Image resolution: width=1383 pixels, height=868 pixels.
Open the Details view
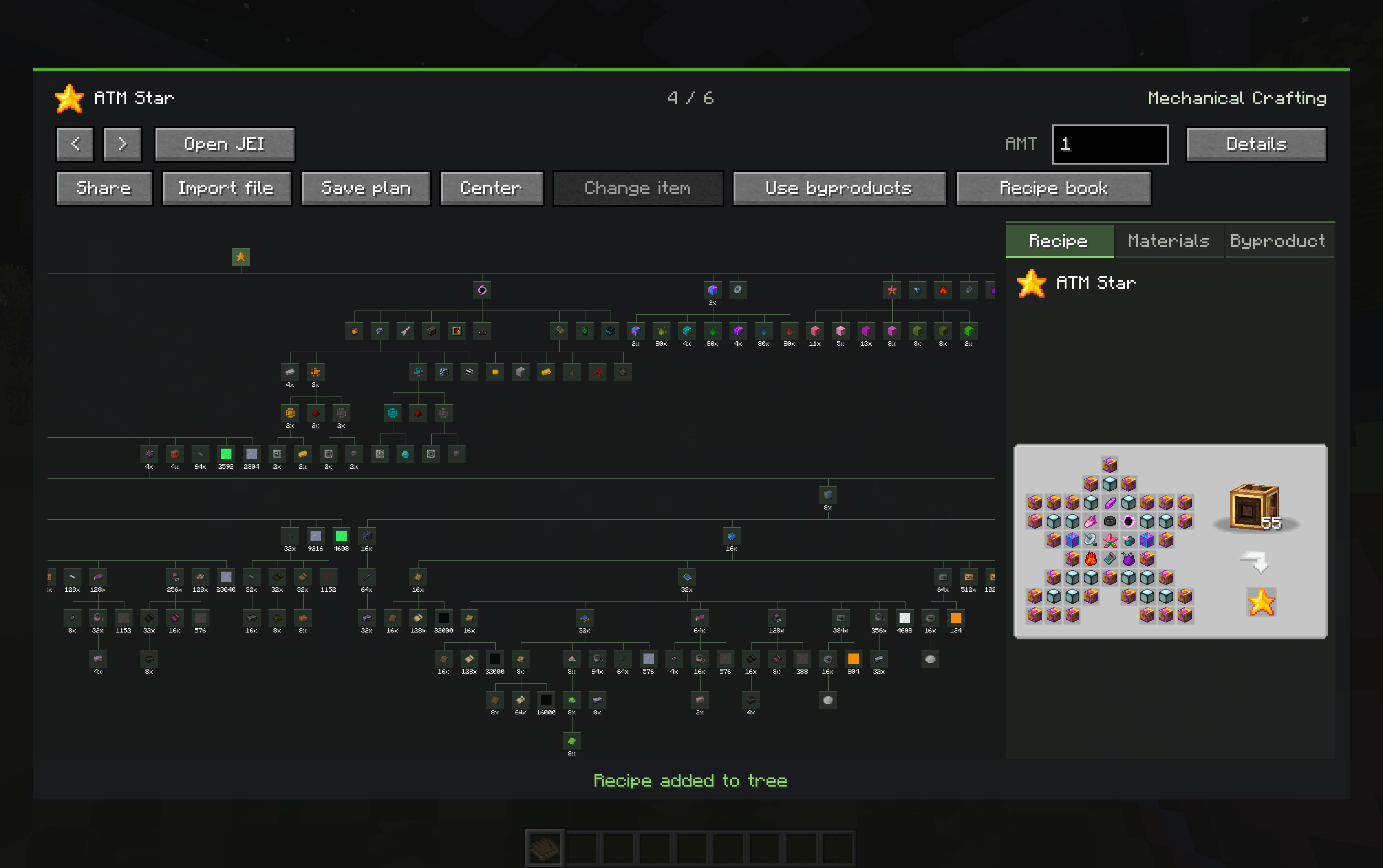pyautogui.click(x=1257, y=144)
